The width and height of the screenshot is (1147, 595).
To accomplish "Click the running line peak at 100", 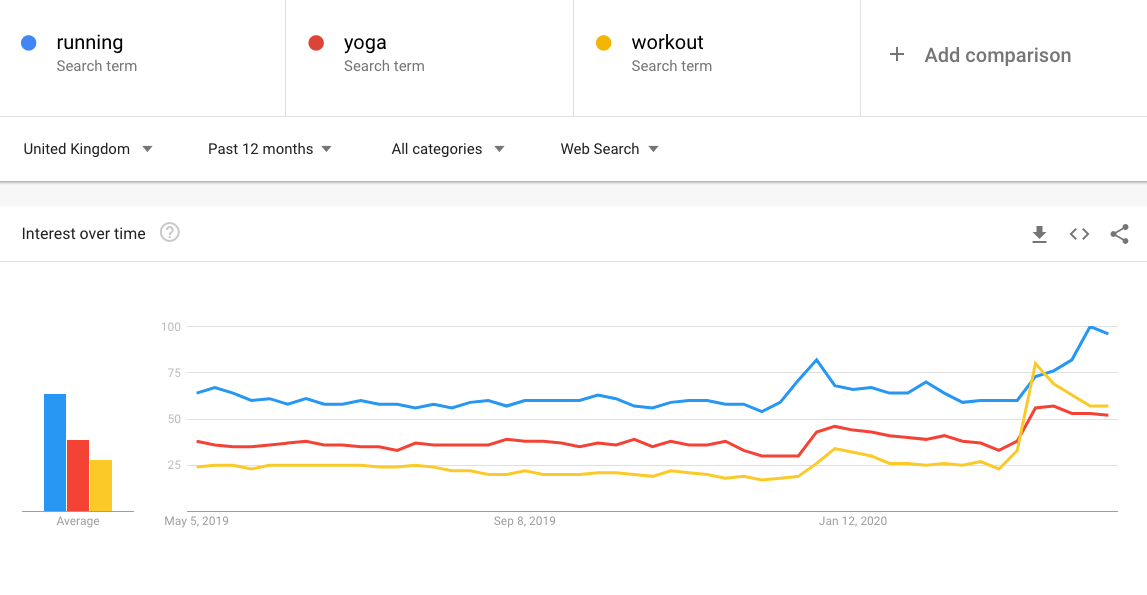I will tap(1089, 327).
